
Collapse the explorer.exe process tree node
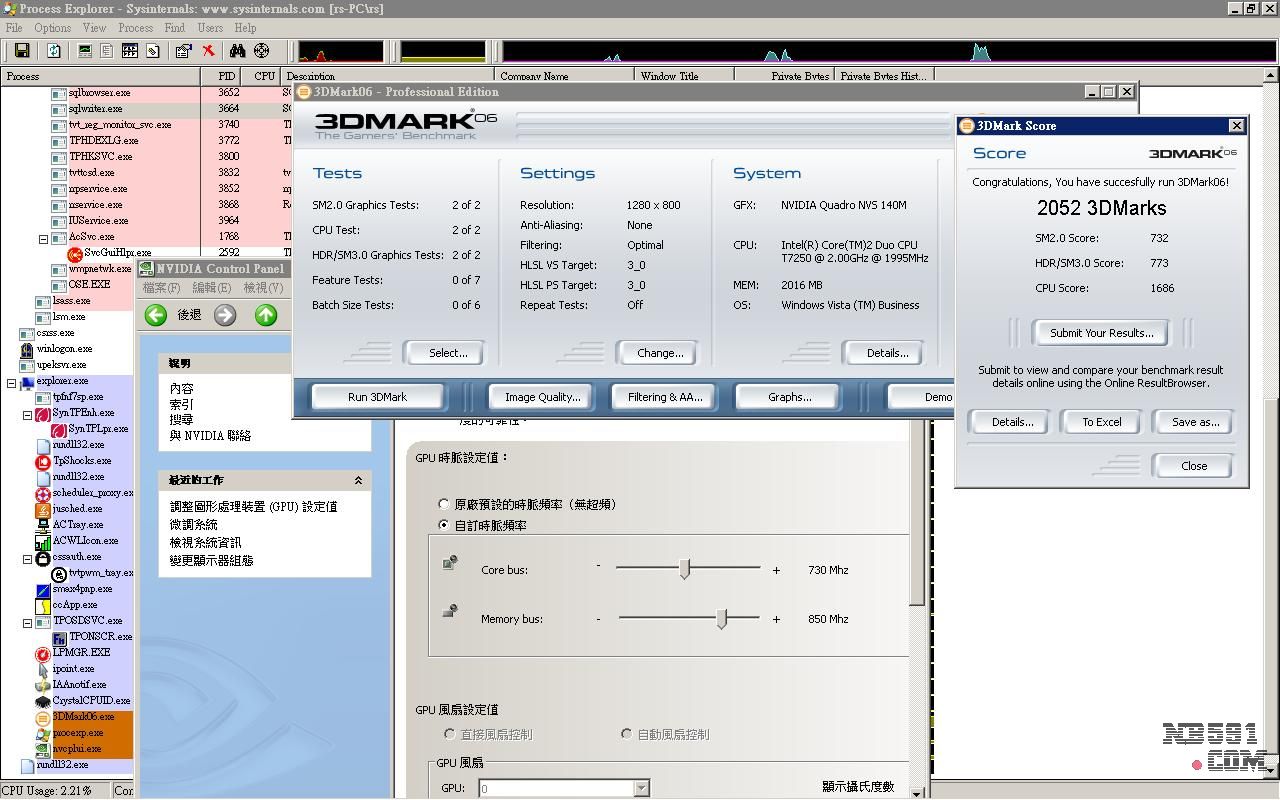[12, 382]
